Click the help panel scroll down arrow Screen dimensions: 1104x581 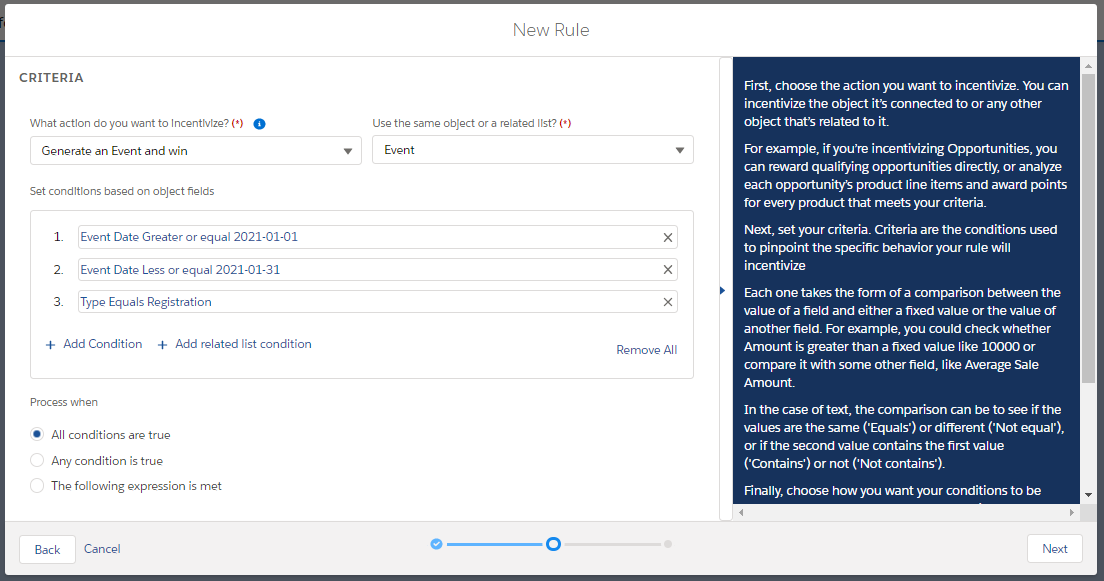coord(1089,495)
